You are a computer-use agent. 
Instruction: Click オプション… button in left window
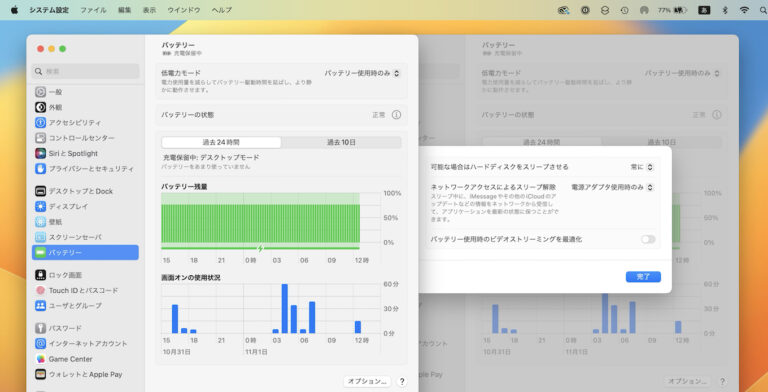[x=367, y=381]
